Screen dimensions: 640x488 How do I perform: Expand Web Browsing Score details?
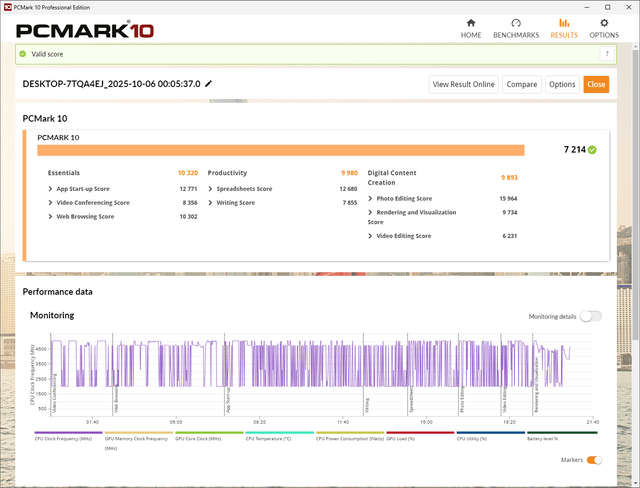50,217
